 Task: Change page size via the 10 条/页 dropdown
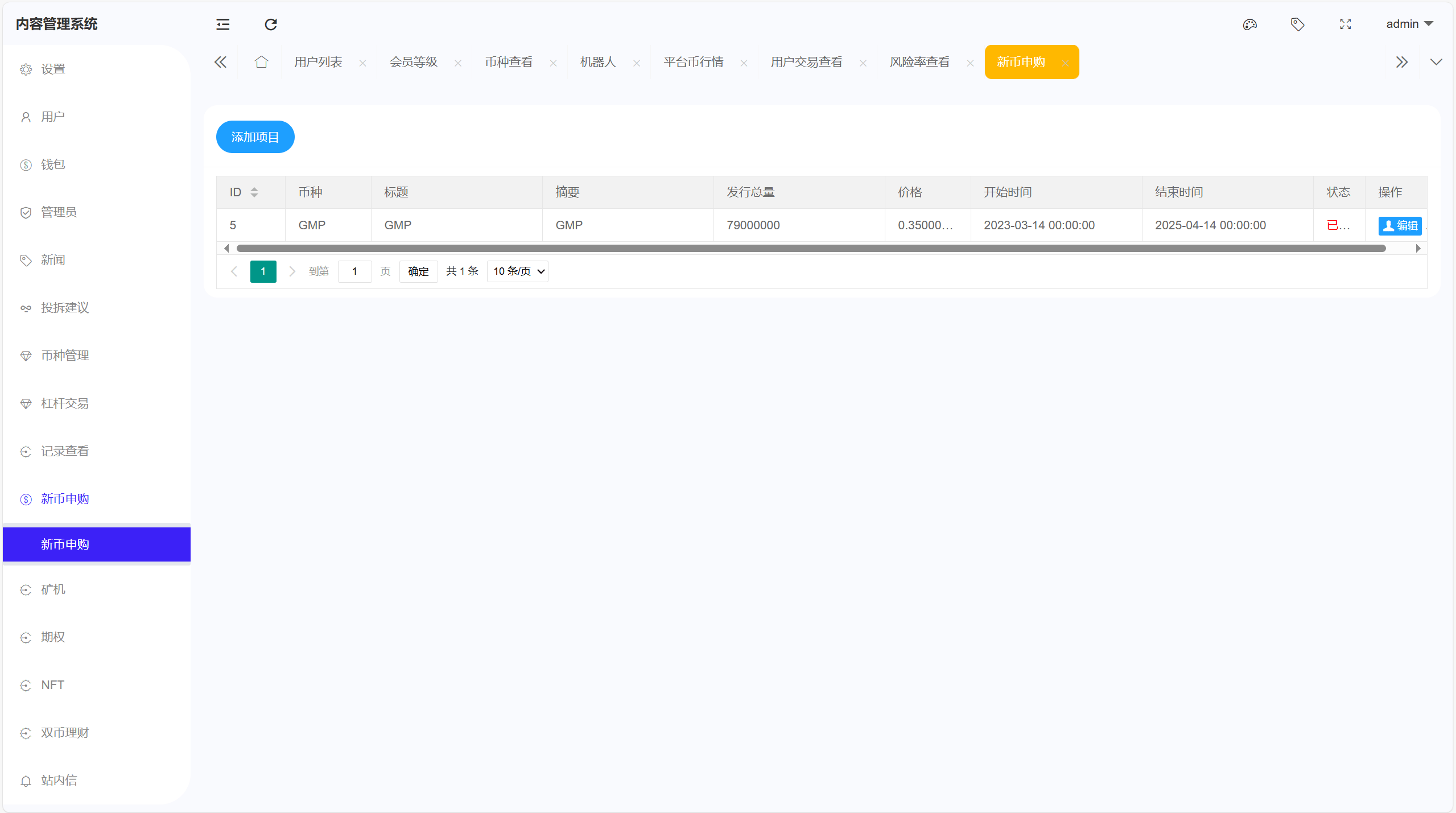click(x=517, y=271)
